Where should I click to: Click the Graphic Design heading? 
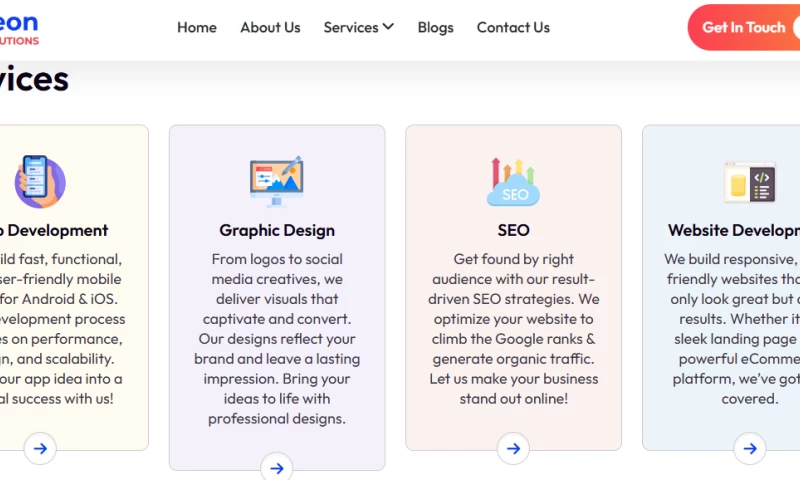coord(277,230)
